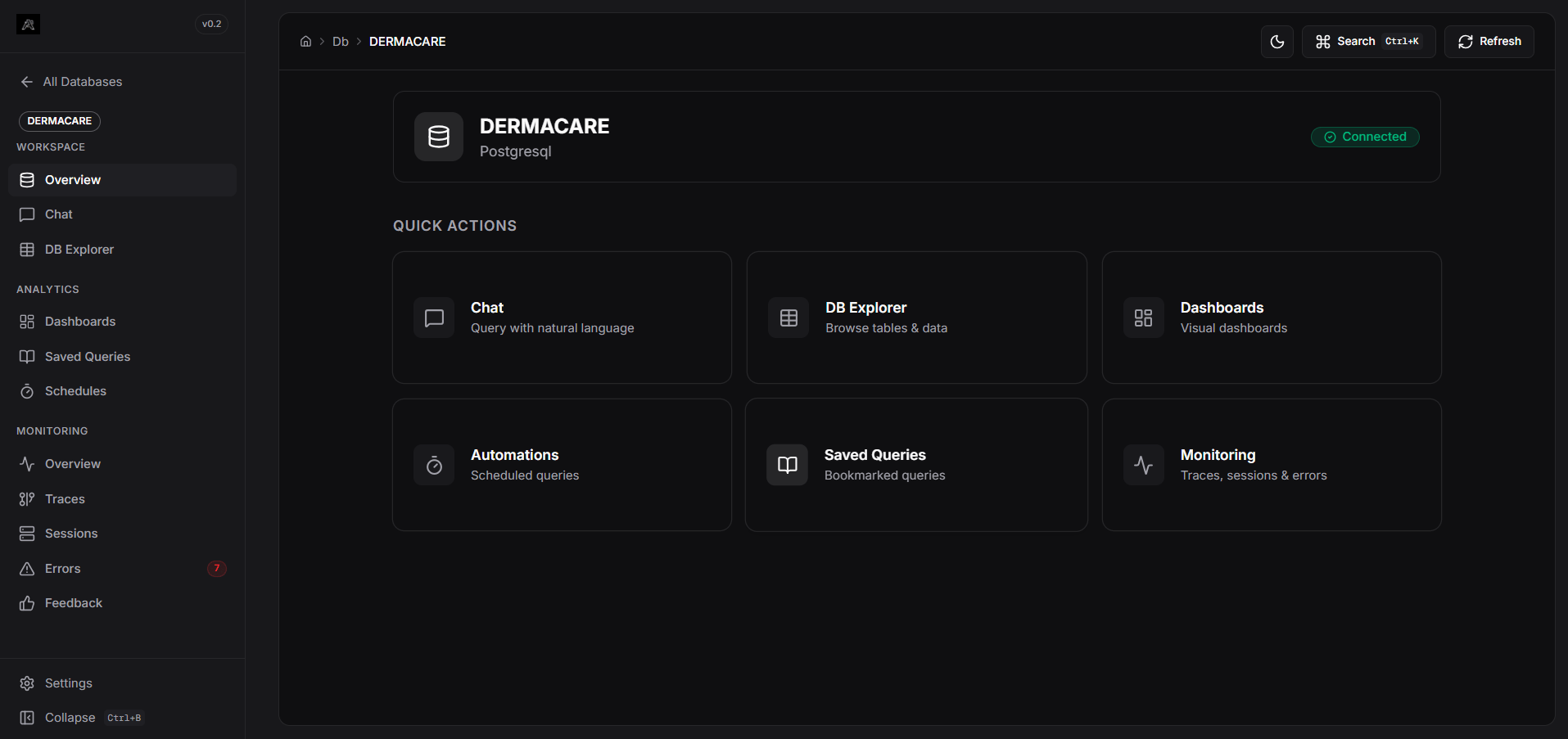Select the DERMACARE database chip in sidebar
Viewport: 1568px width, 739px height.
(60, 121)
